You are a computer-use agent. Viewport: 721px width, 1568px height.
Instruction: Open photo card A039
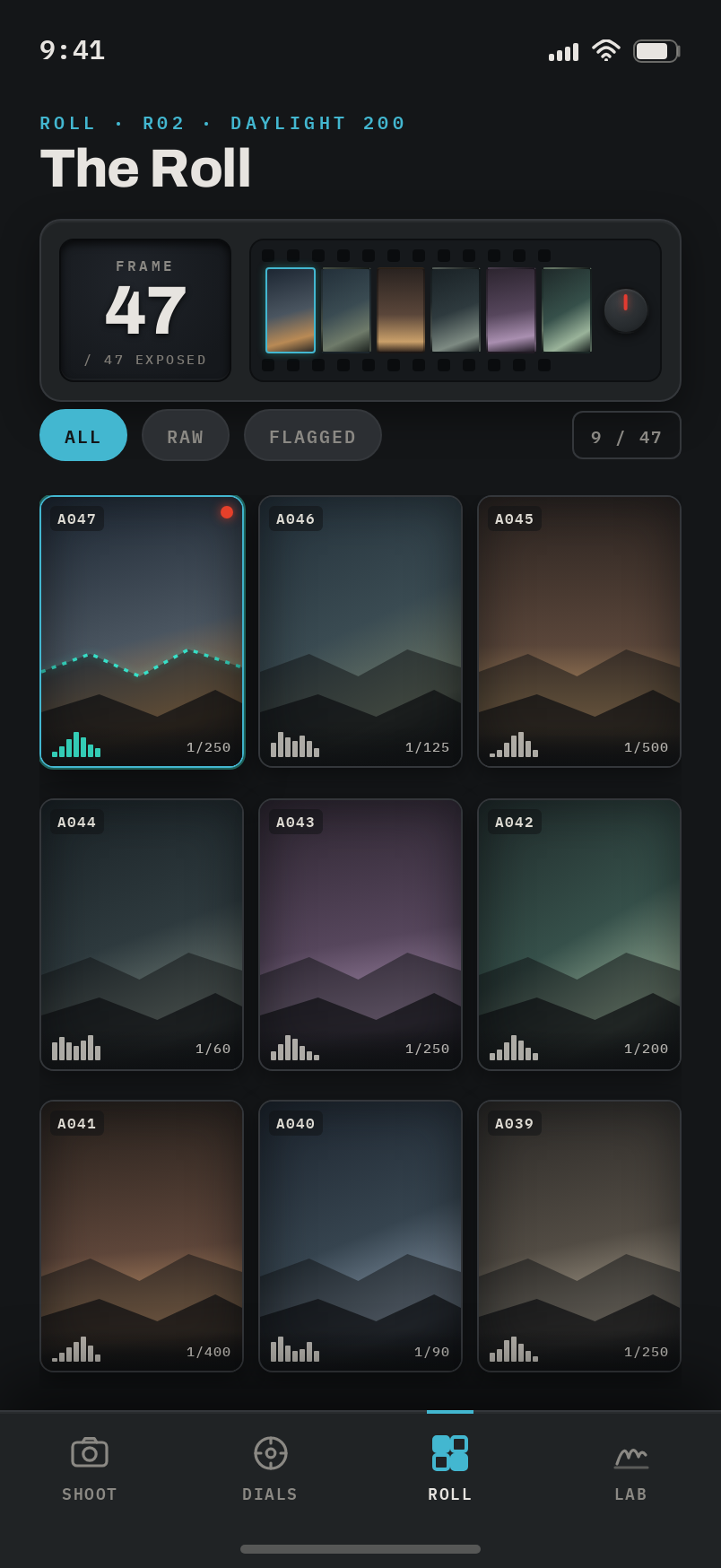[x=579, y=1236]
